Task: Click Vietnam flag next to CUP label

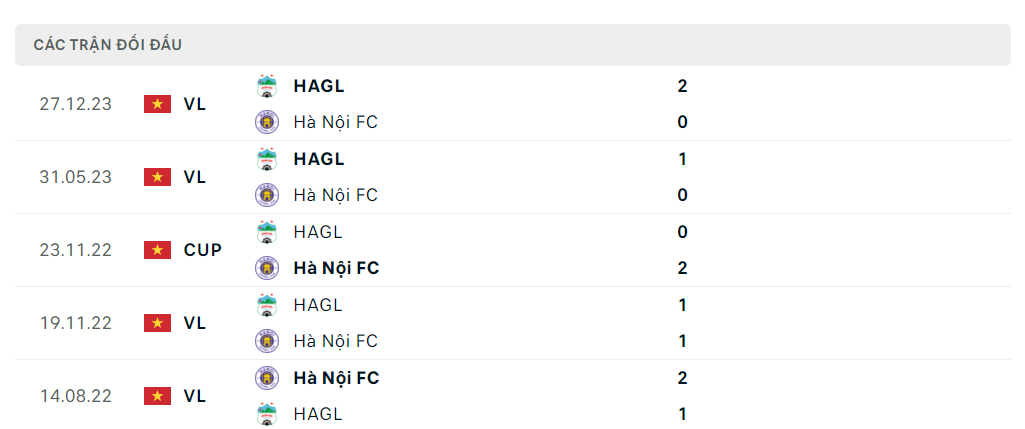Action: click(x=157, y=250)
